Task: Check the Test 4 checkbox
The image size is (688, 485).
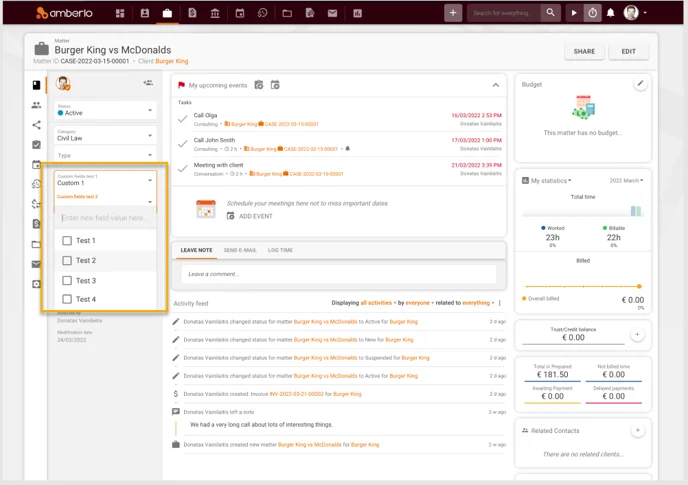Action: coord(67,299)
